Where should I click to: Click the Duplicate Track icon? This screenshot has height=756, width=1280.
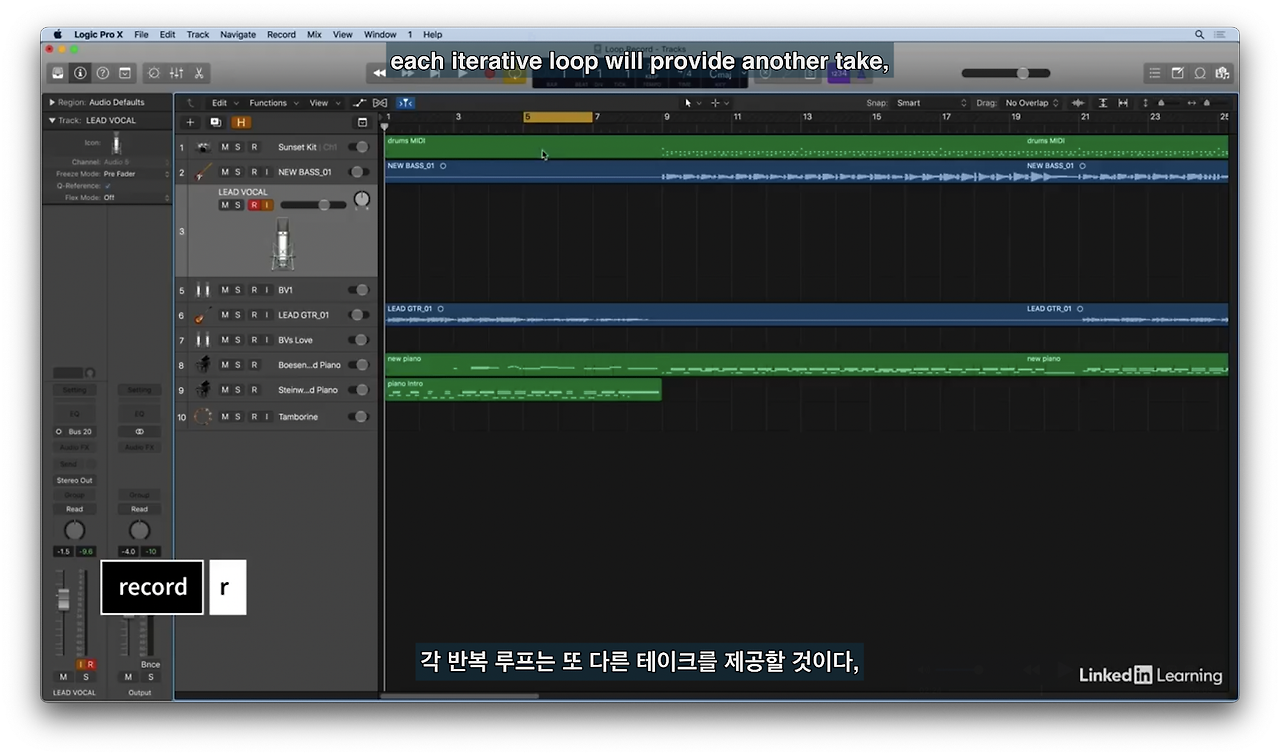[x=215, y=122]
